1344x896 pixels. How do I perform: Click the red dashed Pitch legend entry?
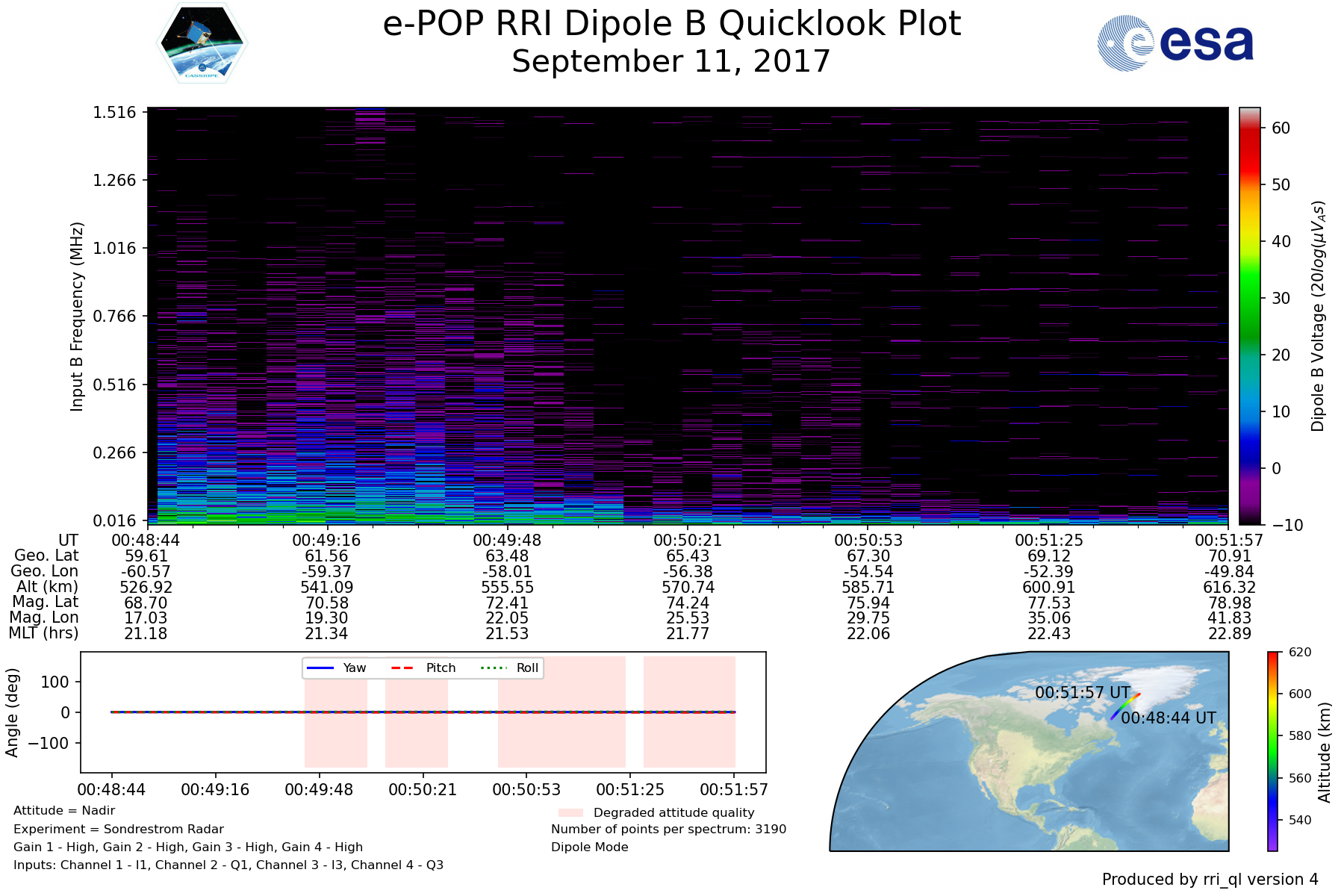[403, 668]
